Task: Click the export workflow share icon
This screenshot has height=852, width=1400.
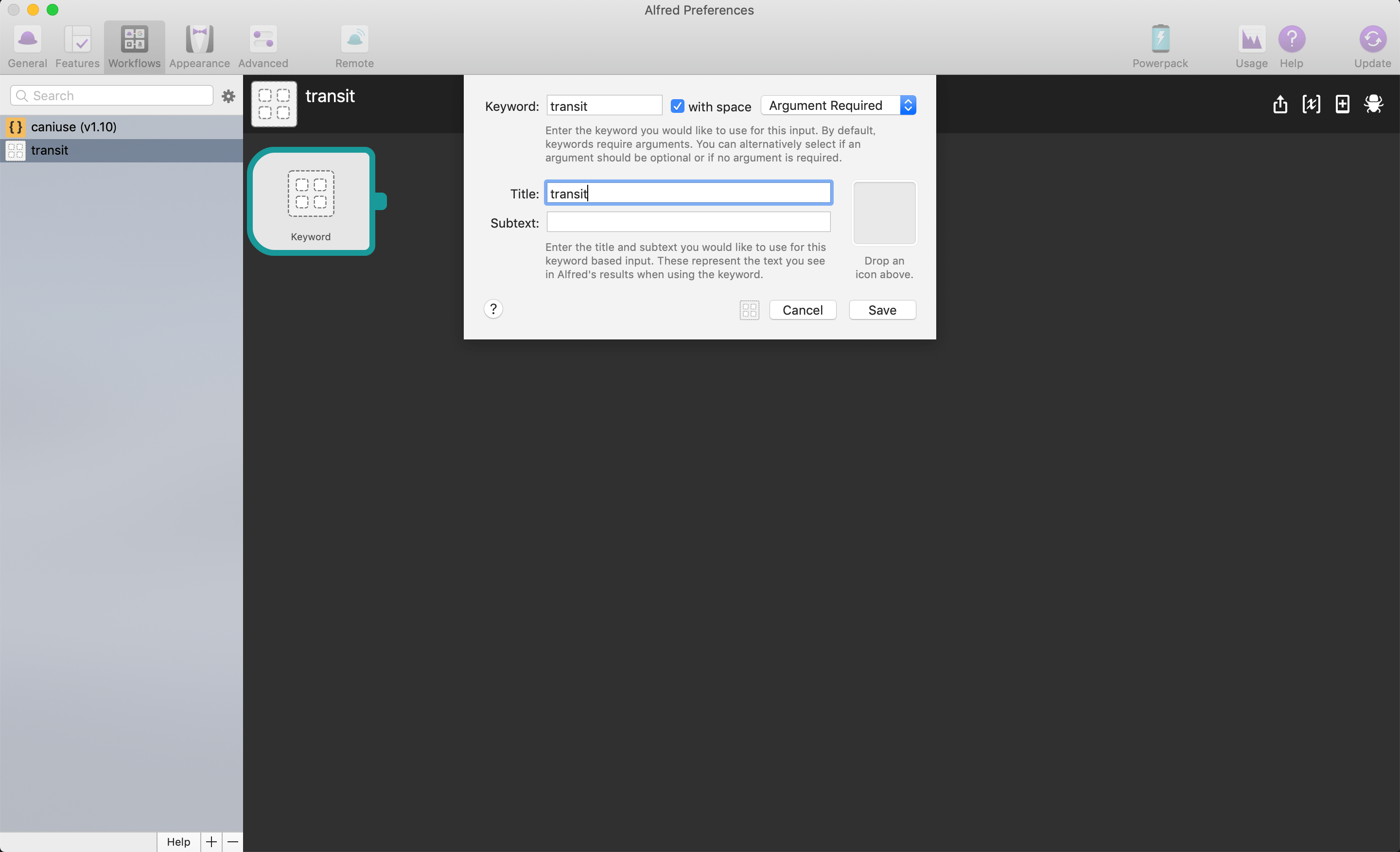Action: point(1279,104)
